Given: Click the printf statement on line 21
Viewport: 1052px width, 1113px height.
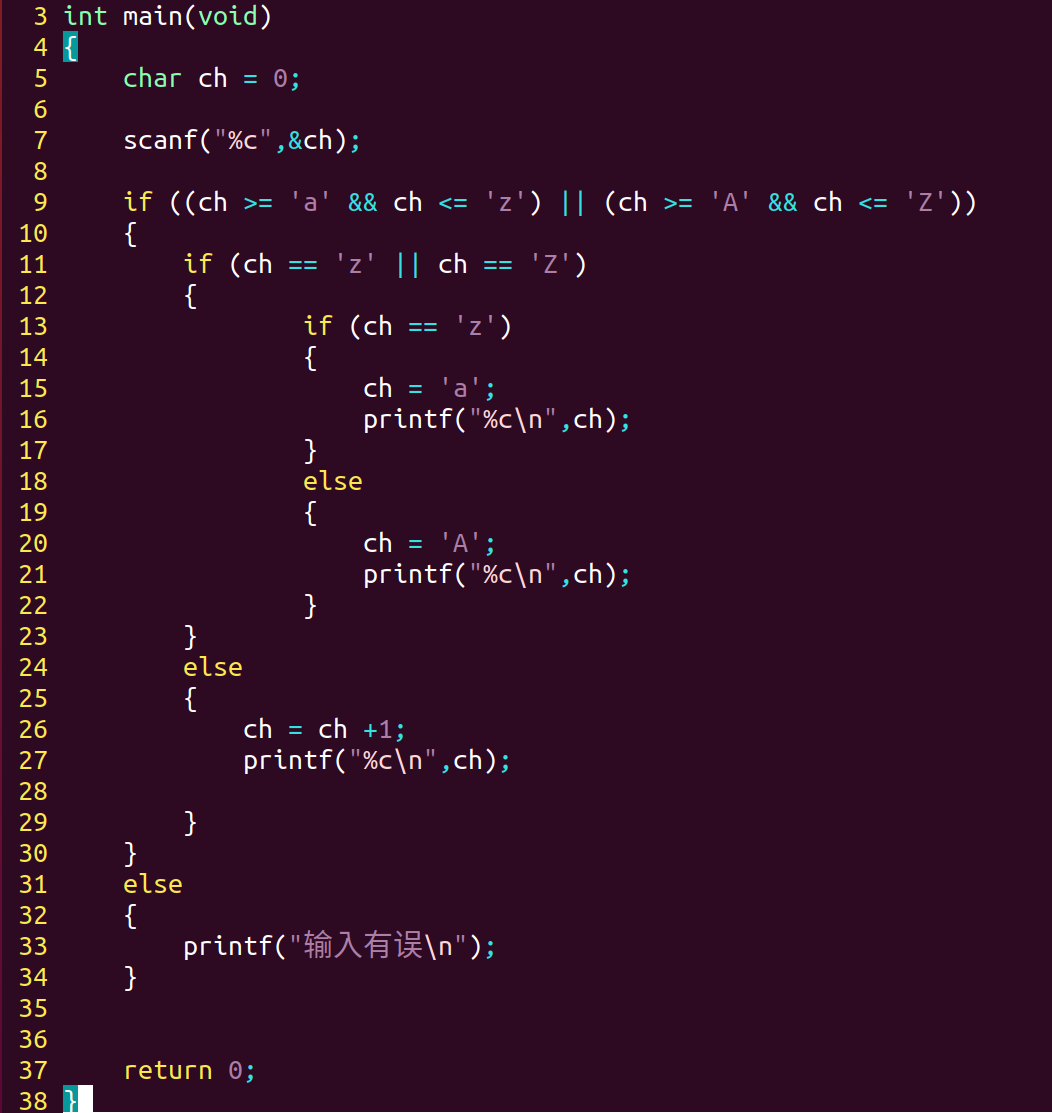Looking at the screenshot, I should (496, 574).
